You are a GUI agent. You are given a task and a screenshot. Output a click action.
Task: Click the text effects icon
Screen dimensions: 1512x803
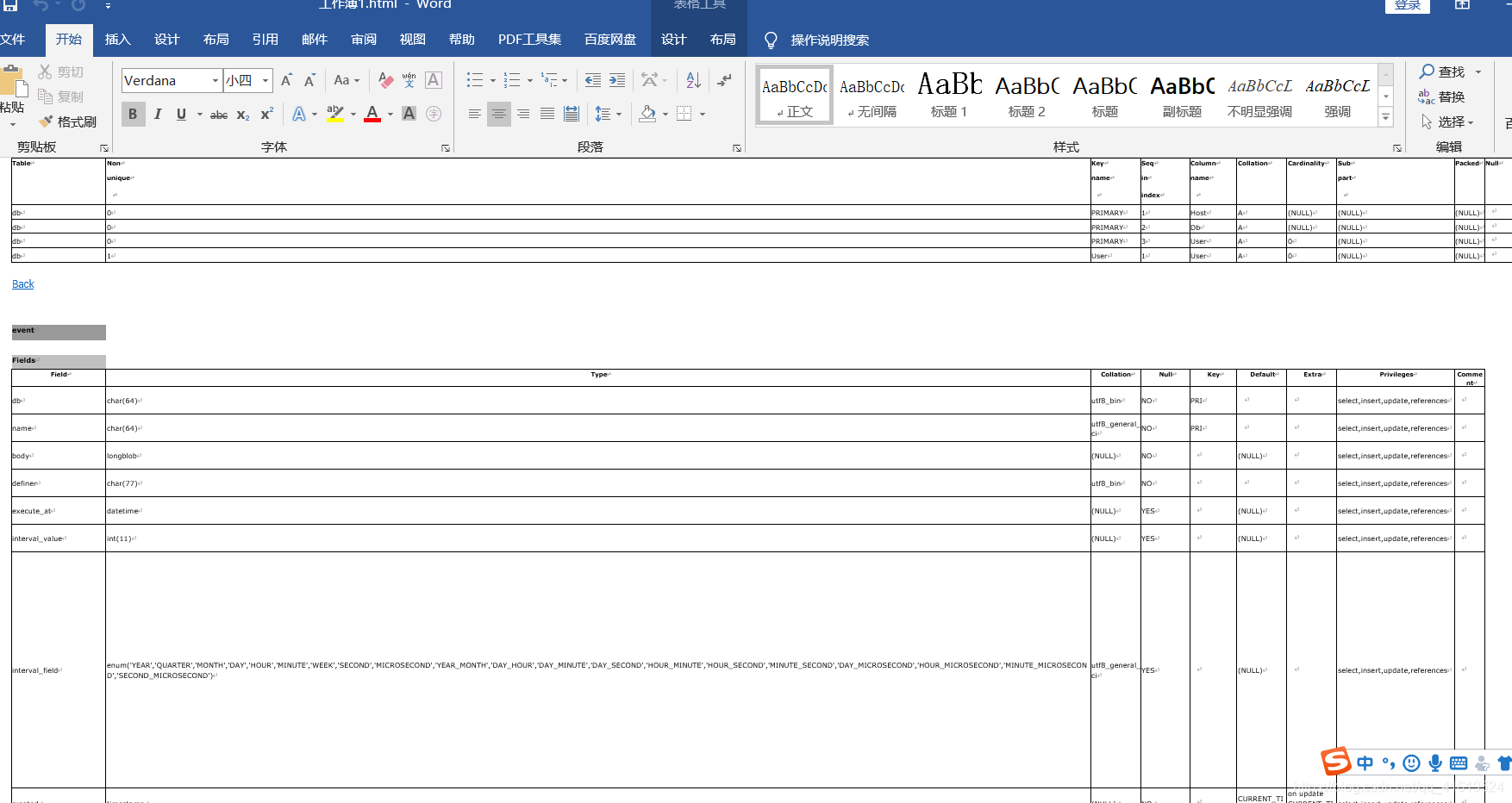click(299, 114)
